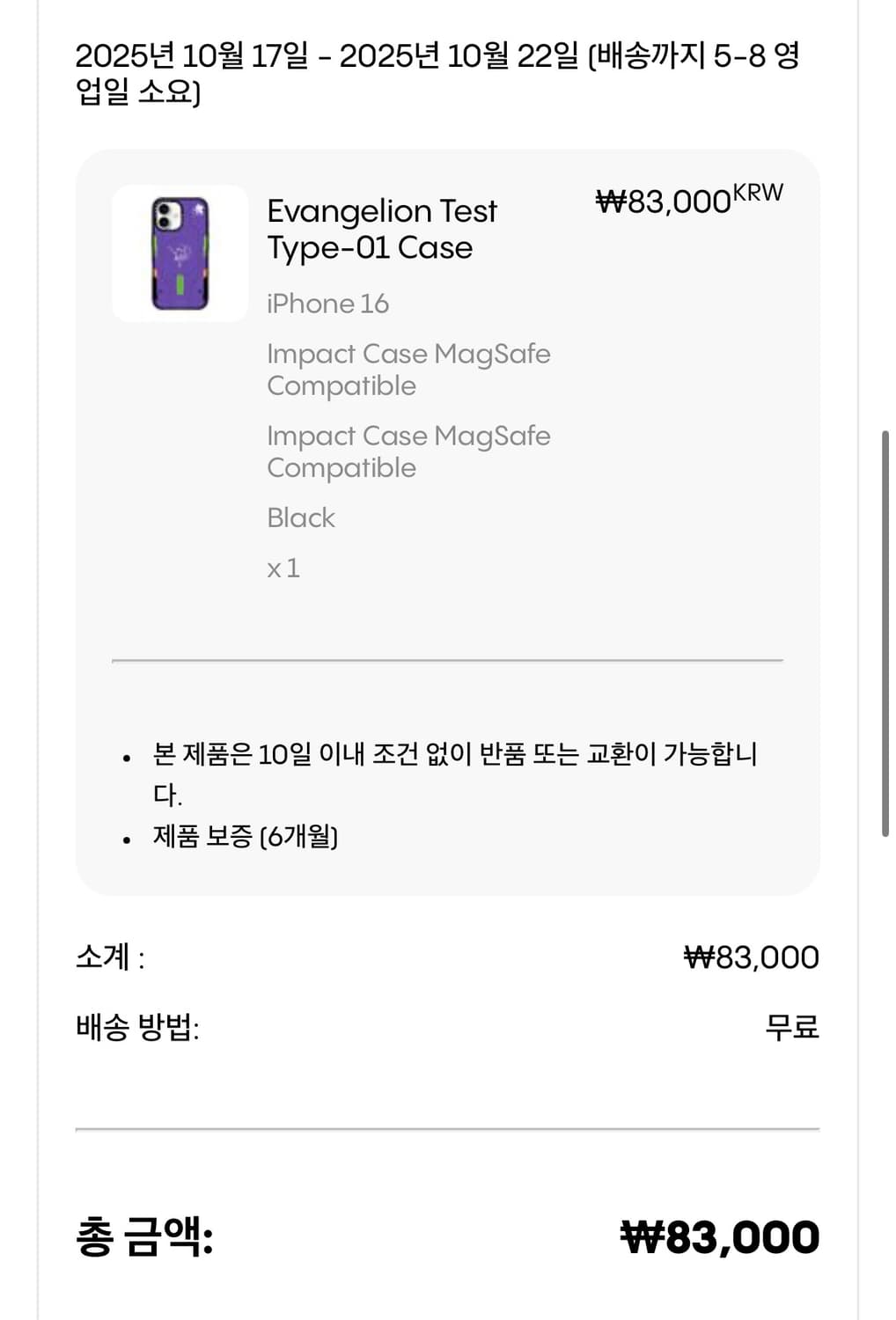Click the item price ₩83,000 in product card
The height and width of the screenshot is (1320, 896).
(663, 202)
